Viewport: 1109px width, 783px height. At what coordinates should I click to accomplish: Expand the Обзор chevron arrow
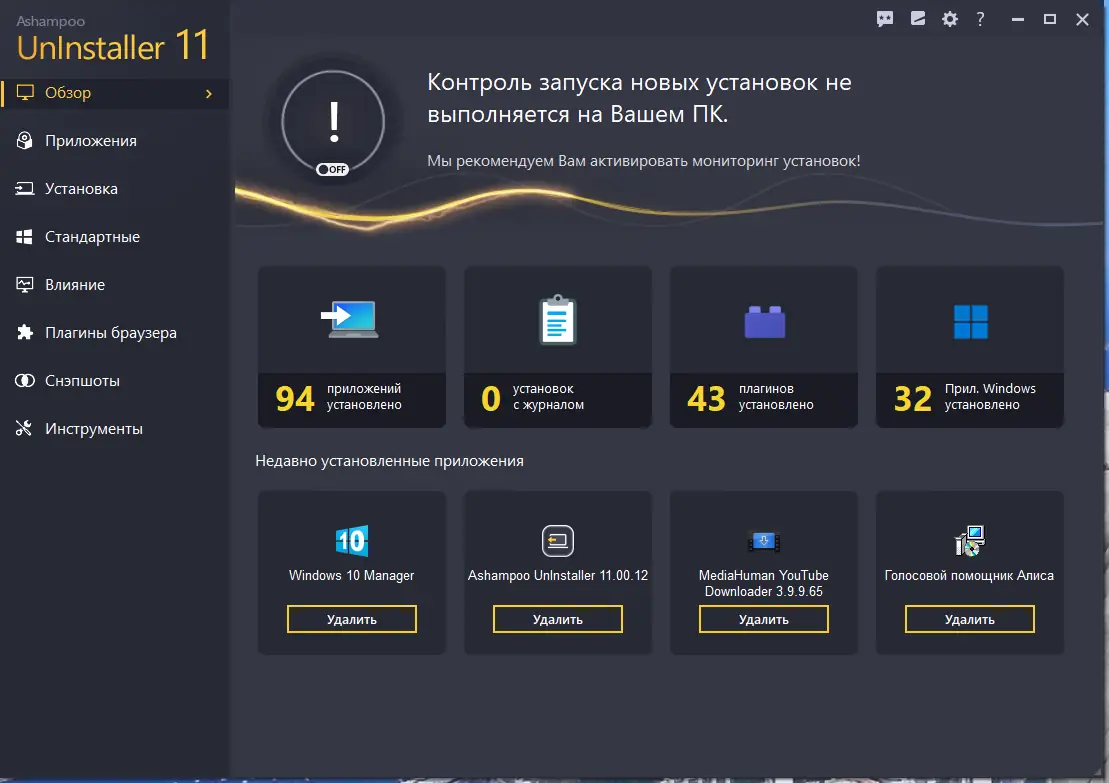coord(209,93)
